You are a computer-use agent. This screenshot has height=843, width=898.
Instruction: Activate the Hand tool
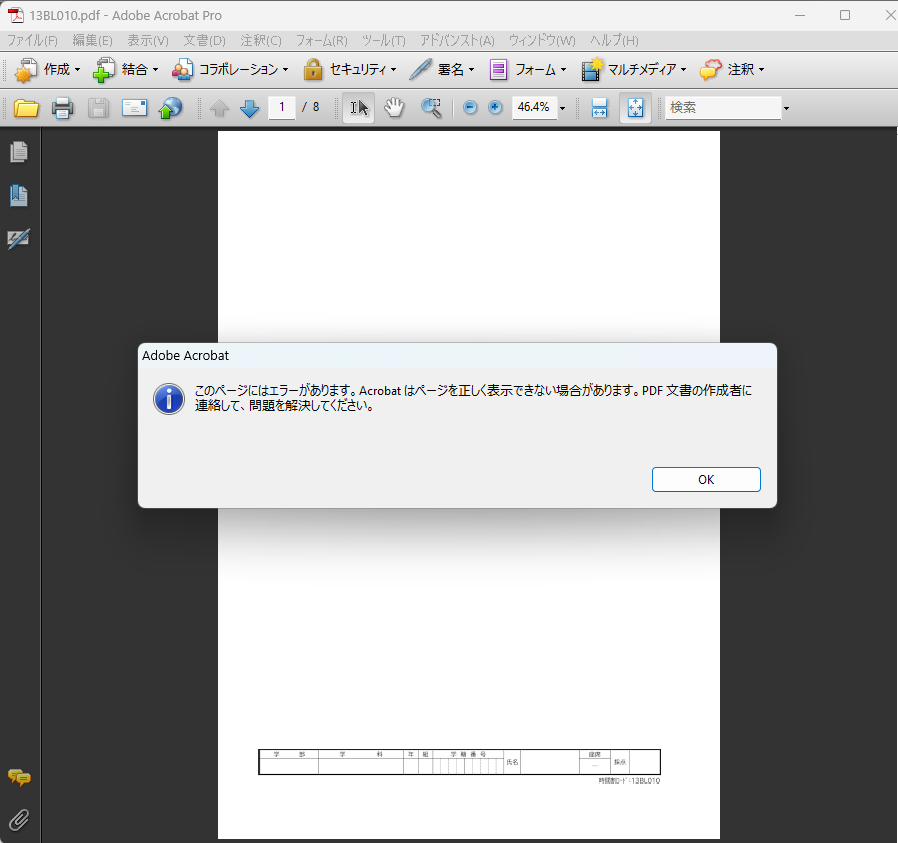click(x=394, y=108)
